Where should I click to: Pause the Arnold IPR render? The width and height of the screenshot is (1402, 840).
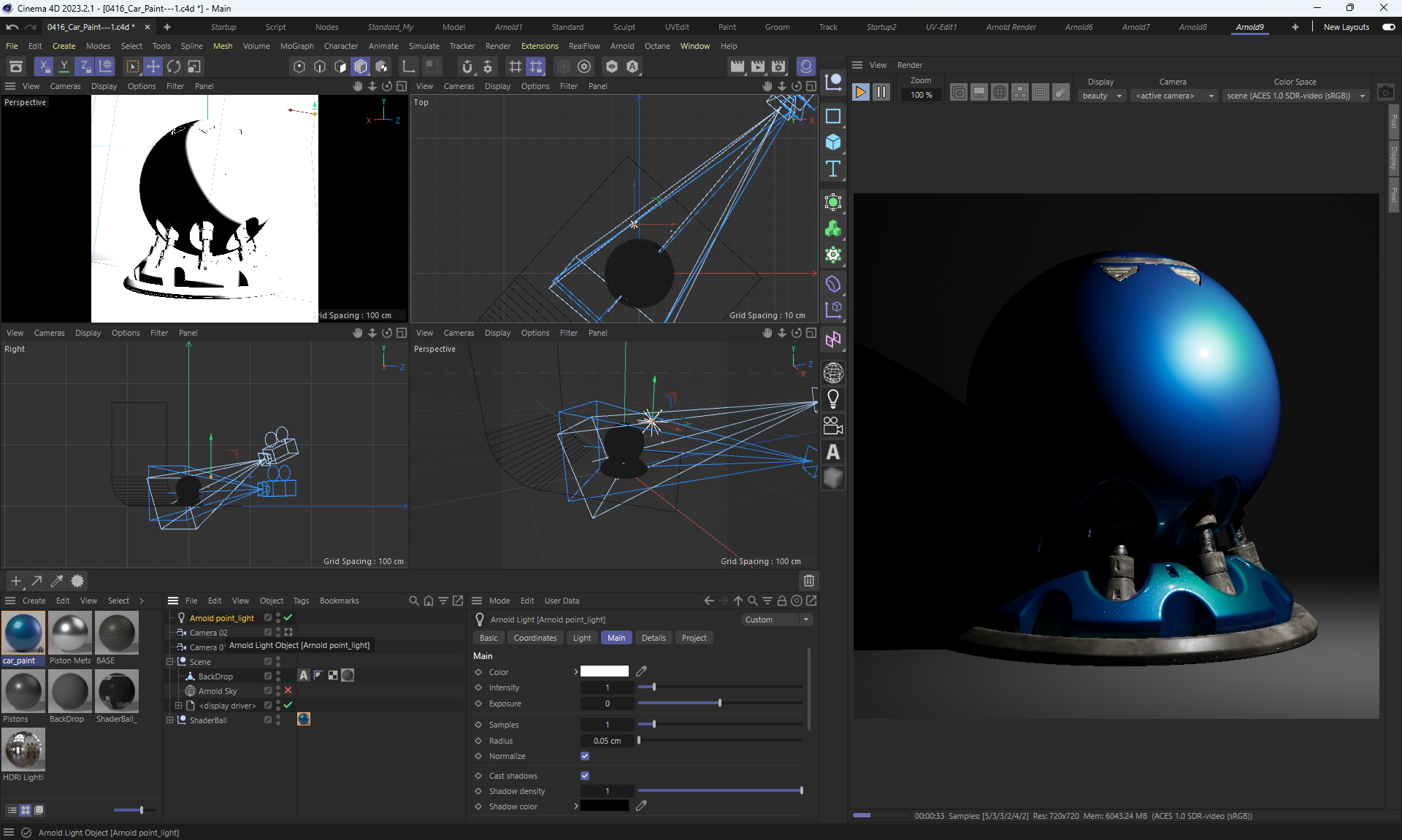click(881, 92)
